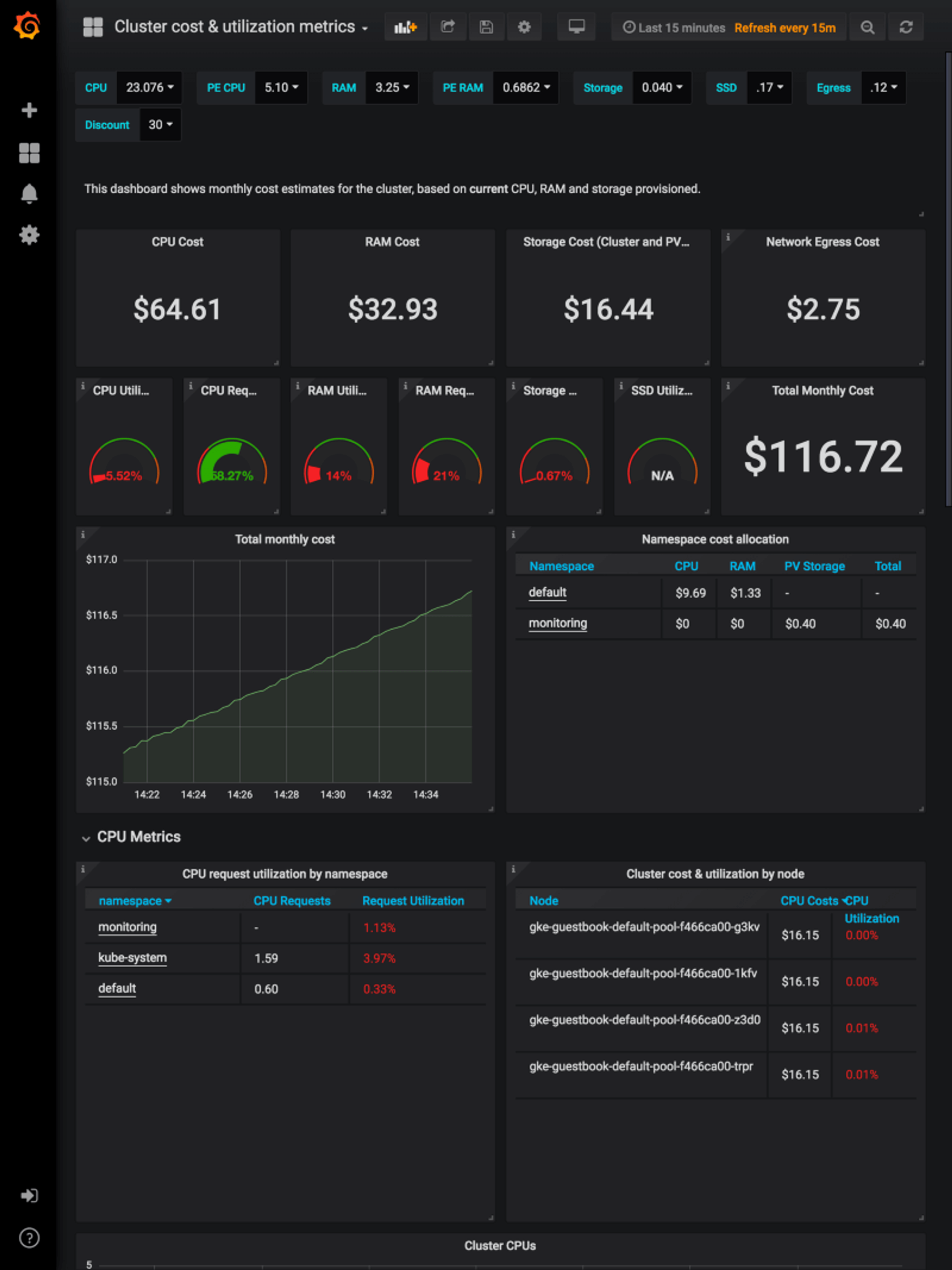The width and height of the screenshot is (952, 1270).
Task: Click the Grafana logo
Action: [x=27, y=25]
